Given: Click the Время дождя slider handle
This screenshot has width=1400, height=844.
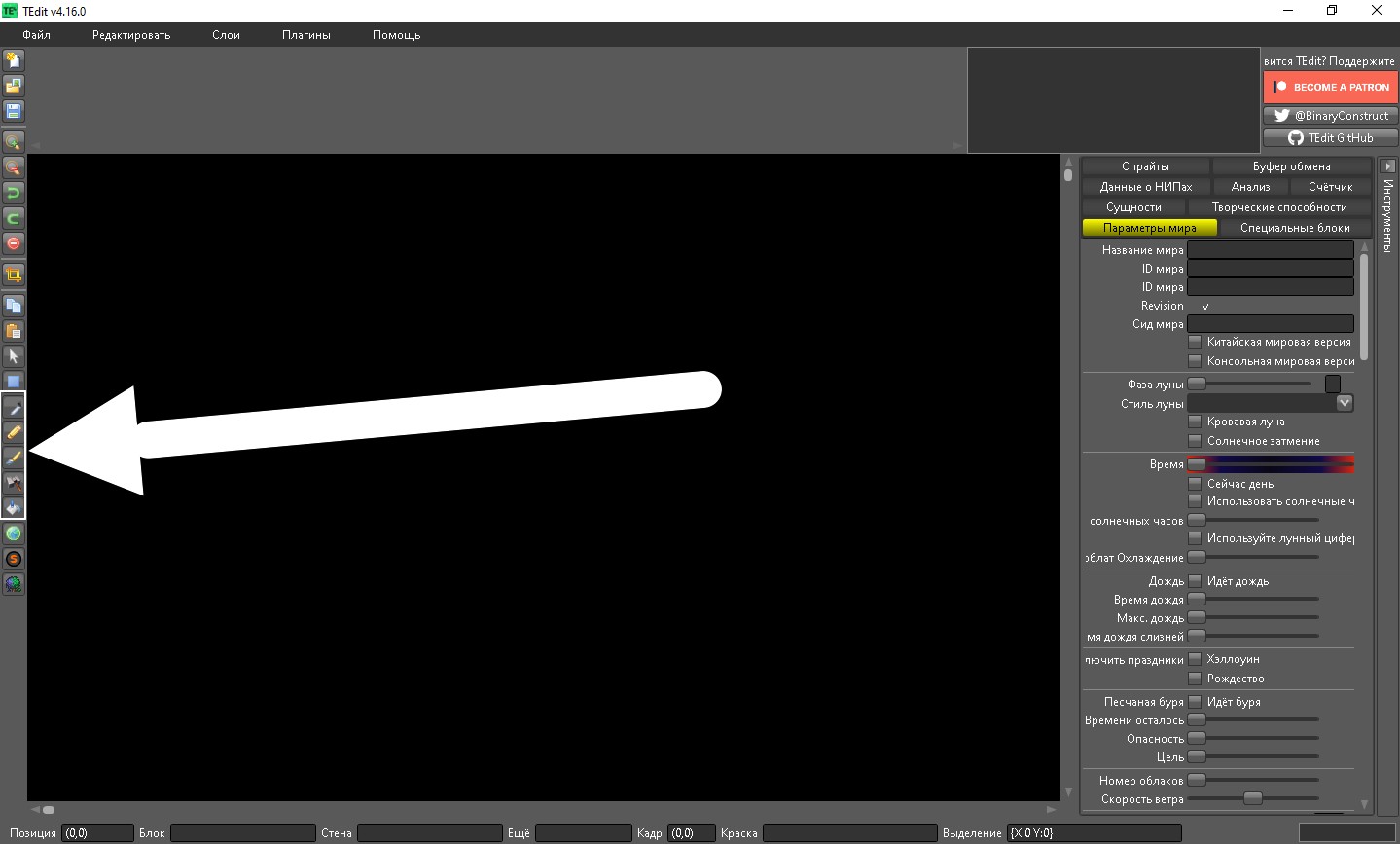Looking at the screenshot, I should [1197, 600].
